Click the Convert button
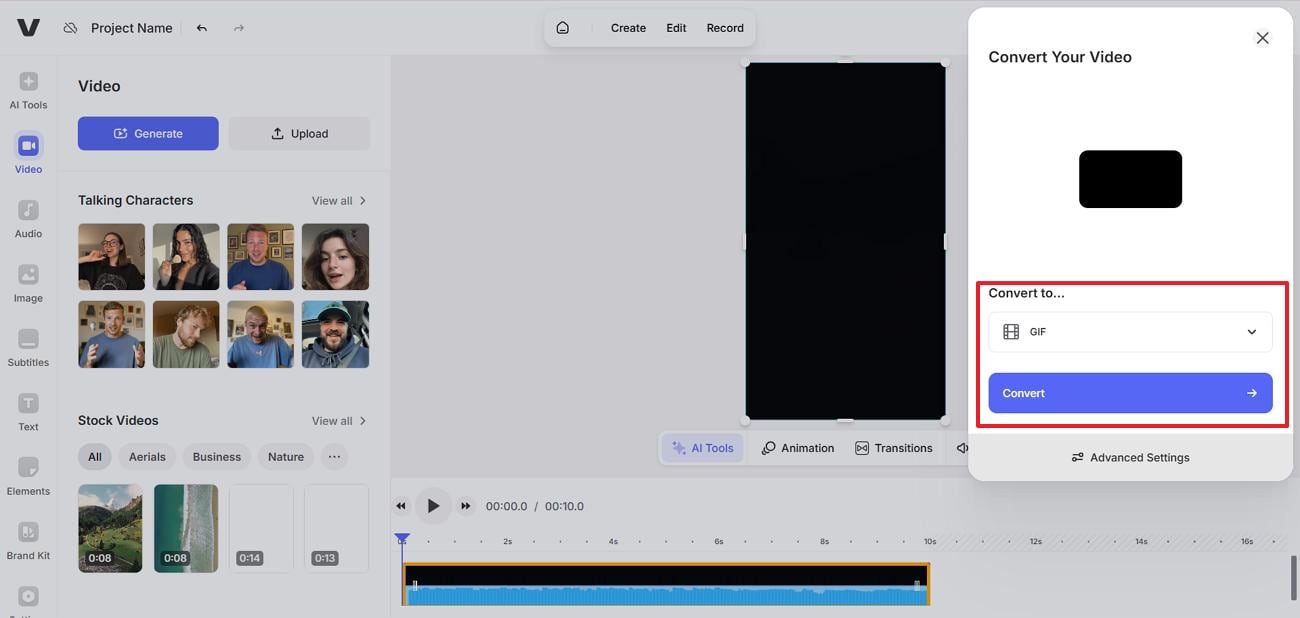This screenshot has height=618, width=1300. coord(1130,392)
